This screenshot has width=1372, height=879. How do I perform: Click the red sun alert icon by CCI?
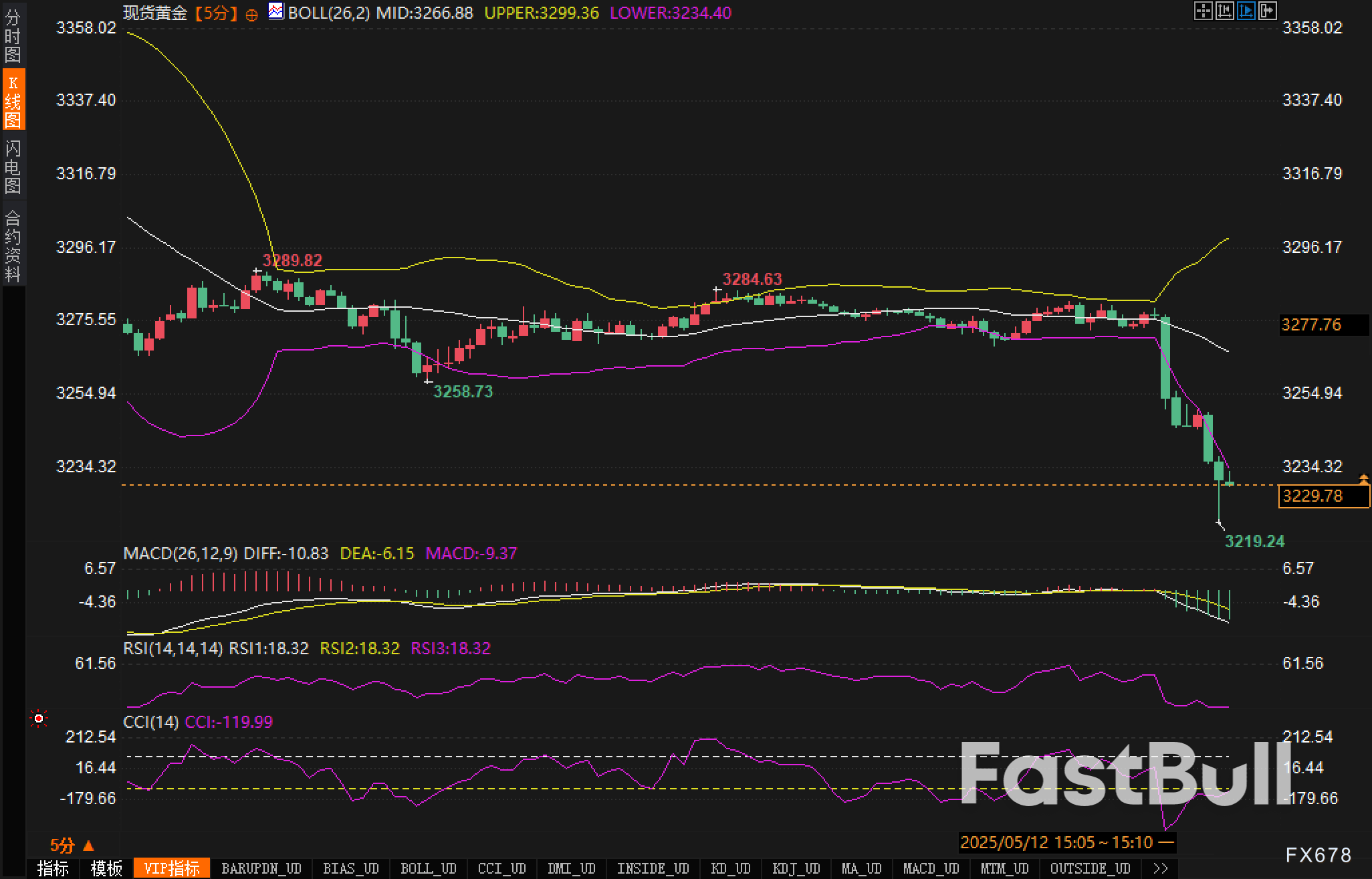(39, 718)
